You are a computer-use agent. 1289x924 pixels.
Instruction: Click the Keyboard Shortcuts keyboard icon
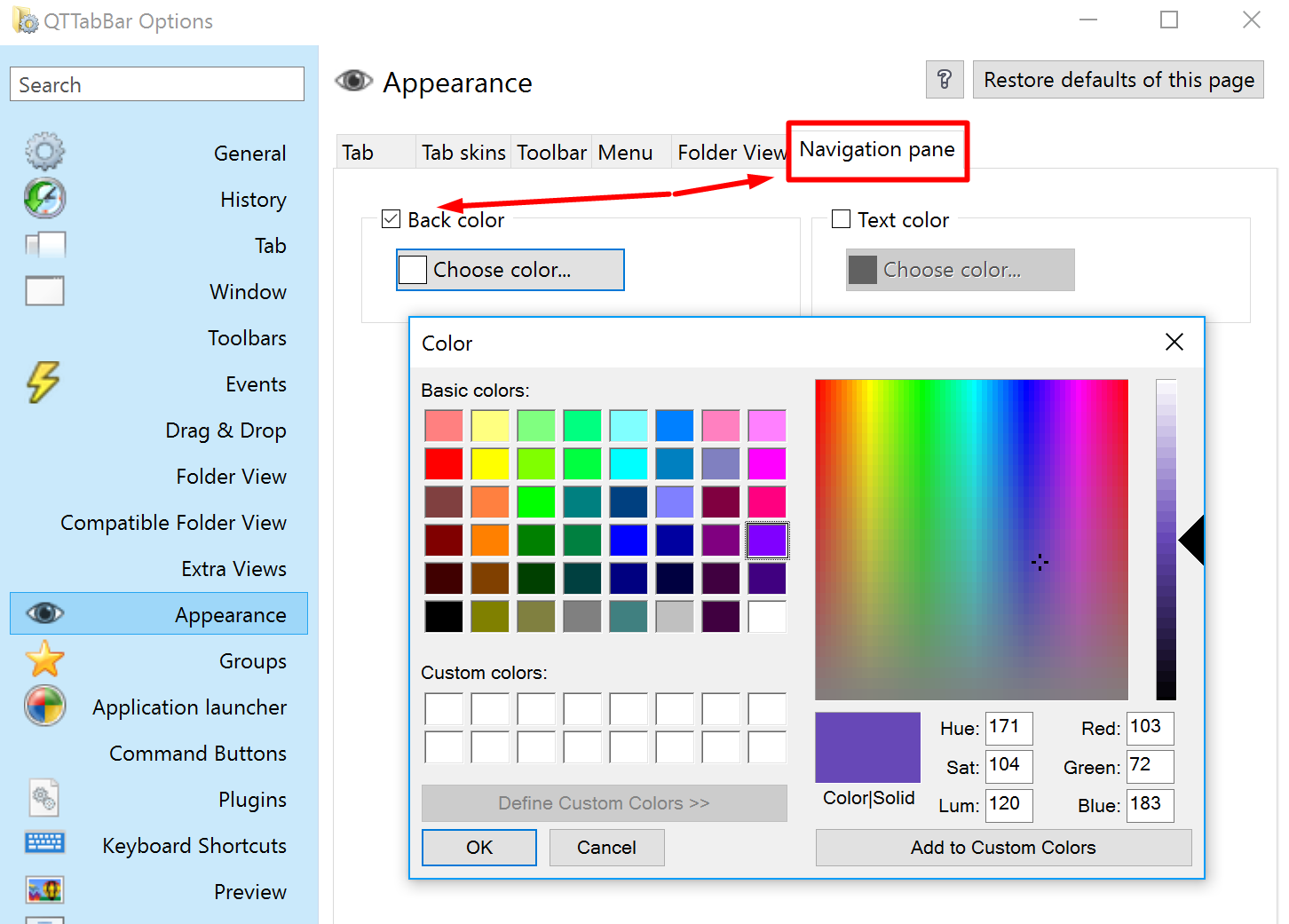[x=44, y=841]
